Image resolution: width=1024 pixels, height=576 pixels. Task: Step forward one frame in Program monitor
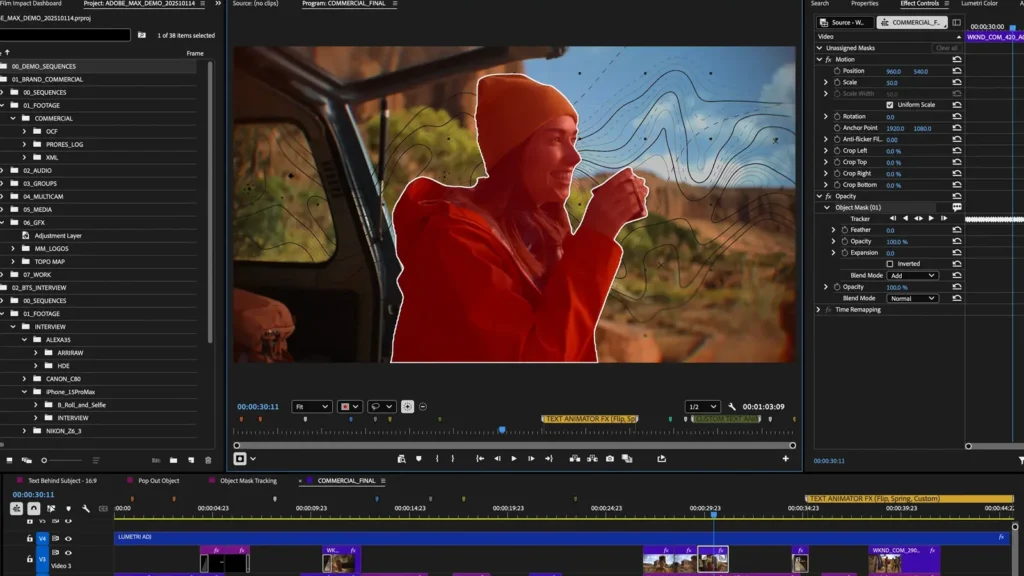point(531,459)
